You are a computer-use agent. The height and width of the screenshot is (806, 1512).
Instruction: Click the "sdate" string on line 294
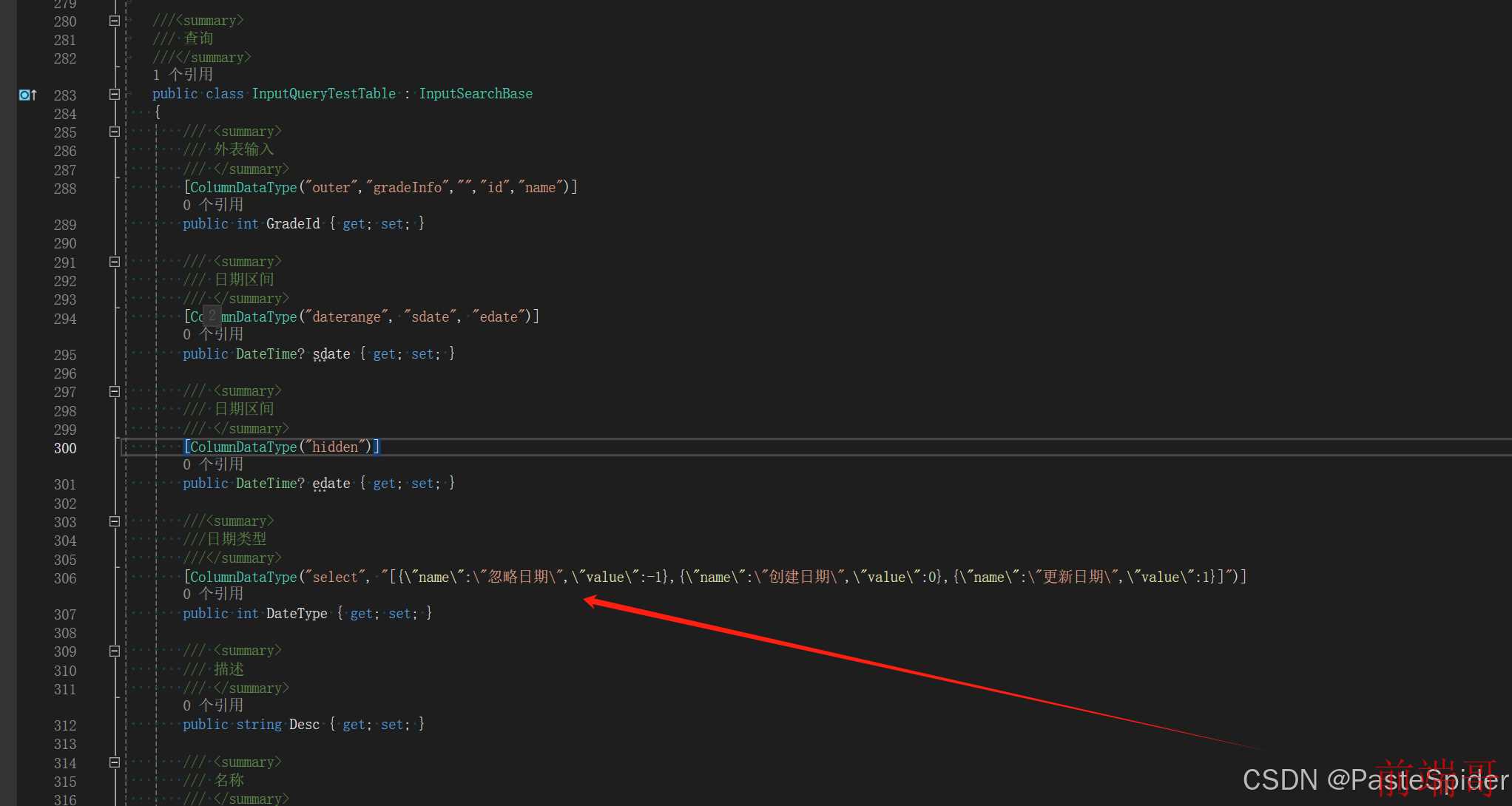(x=431, y=317)
